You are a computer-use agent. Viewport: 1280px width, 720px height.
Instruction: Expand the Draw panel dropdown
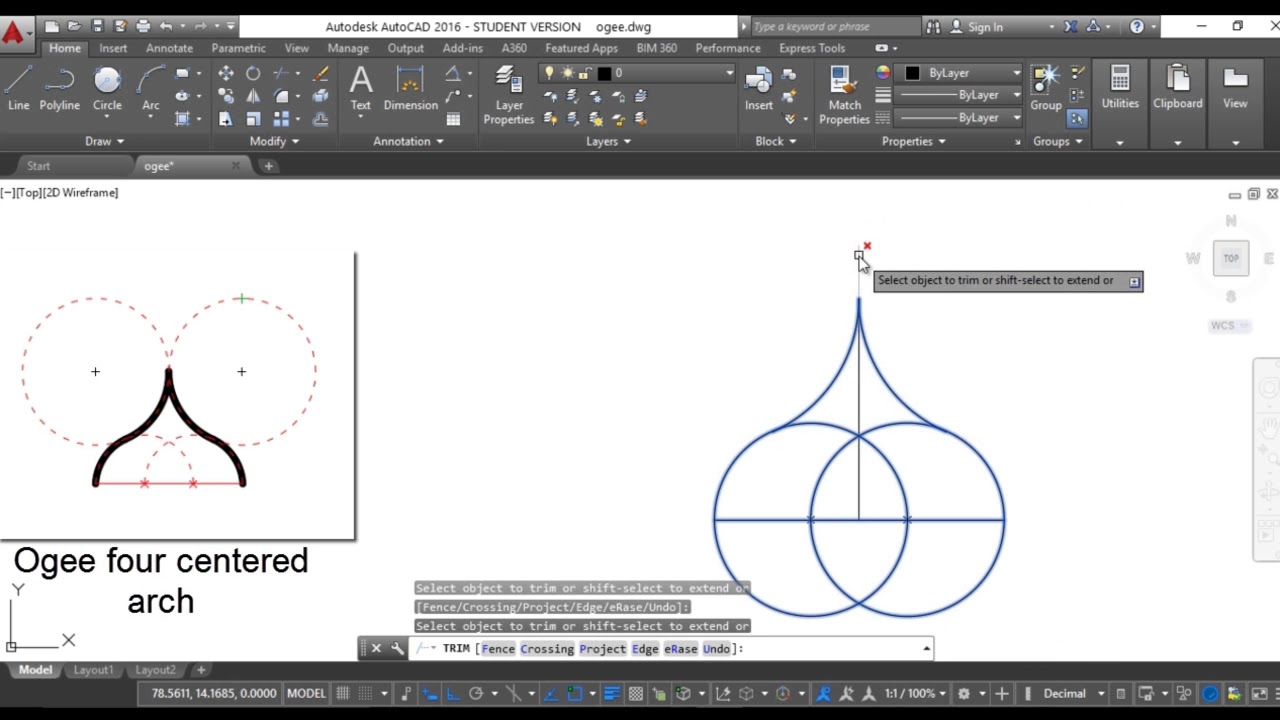pos(104,141)
